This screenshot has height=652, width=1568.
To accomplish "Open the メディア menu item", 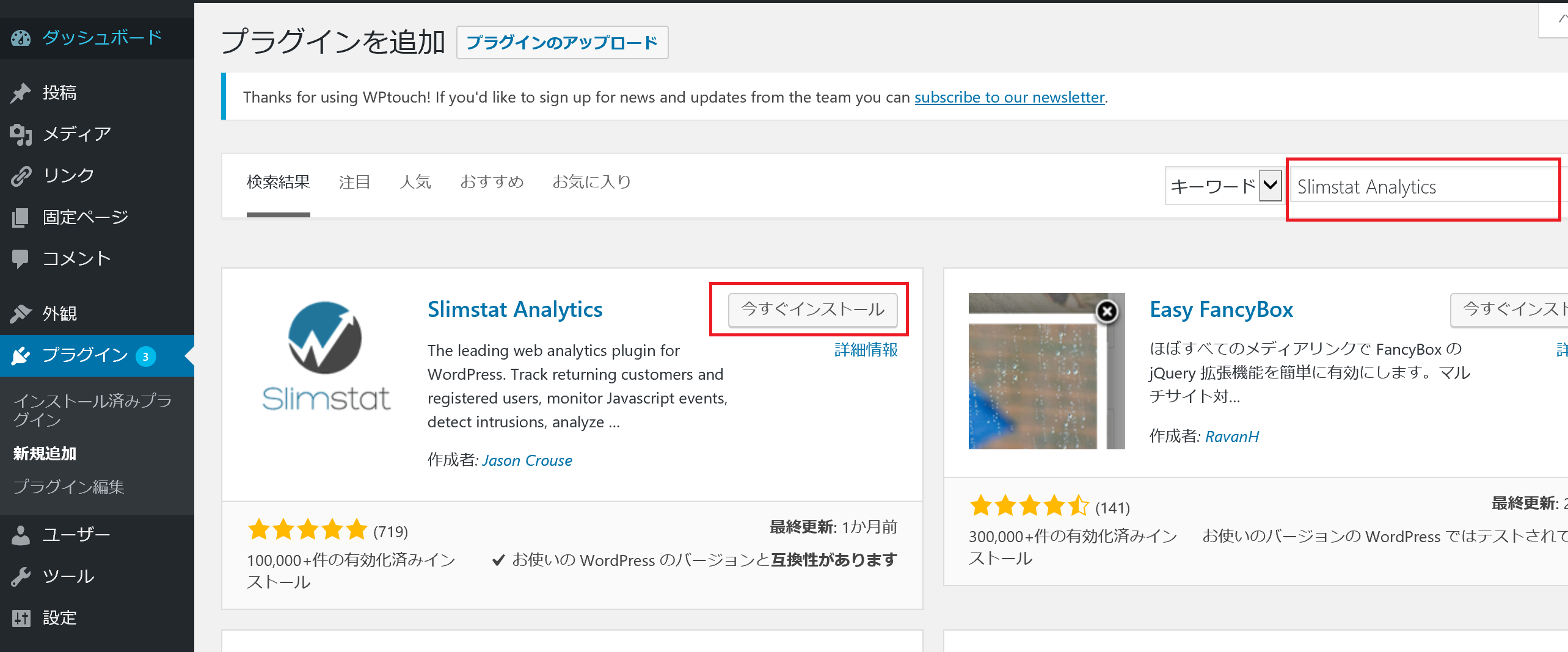I will (x=97, y=134).
